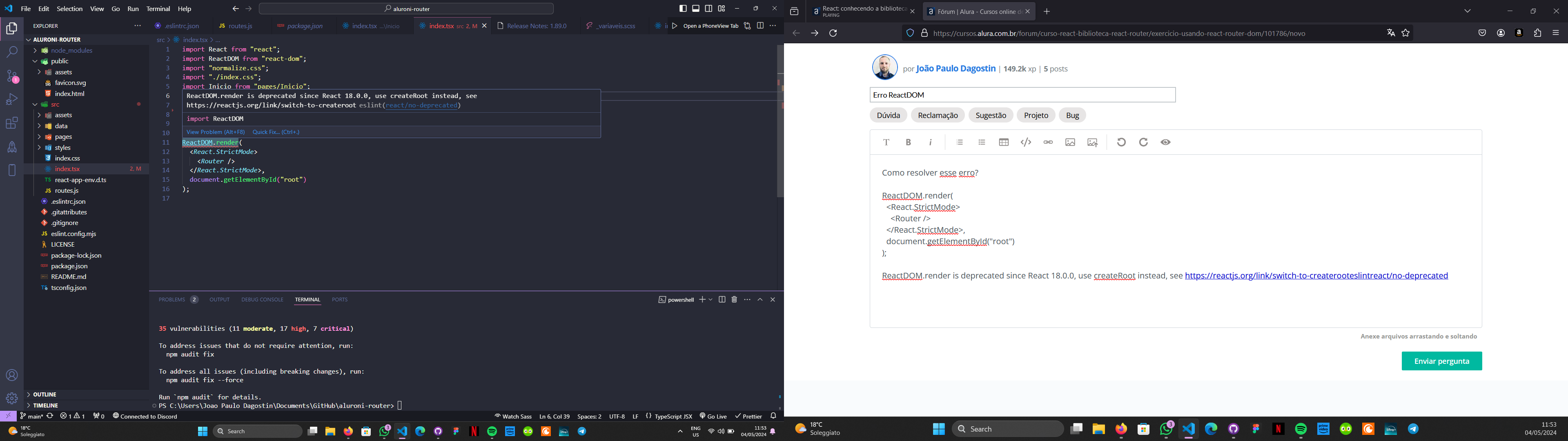
Task: Insert an image in the forum editor
Action: pos(1070,142)
